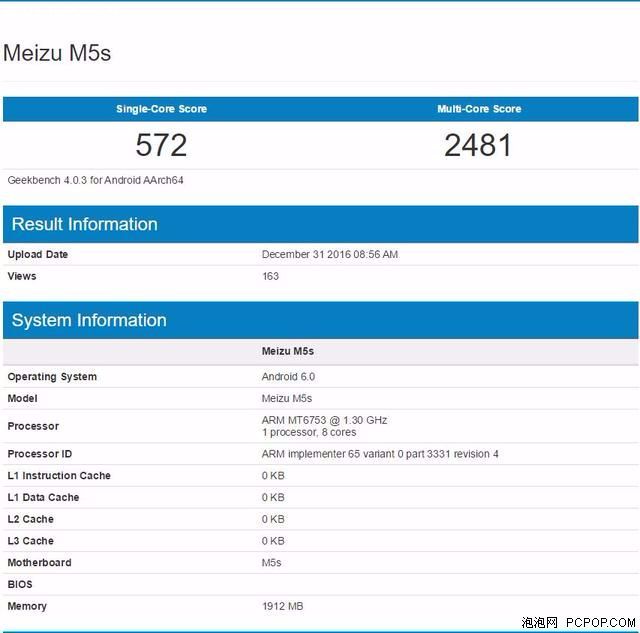Select the ARM implementer 65 variant value

pos(380,454)
